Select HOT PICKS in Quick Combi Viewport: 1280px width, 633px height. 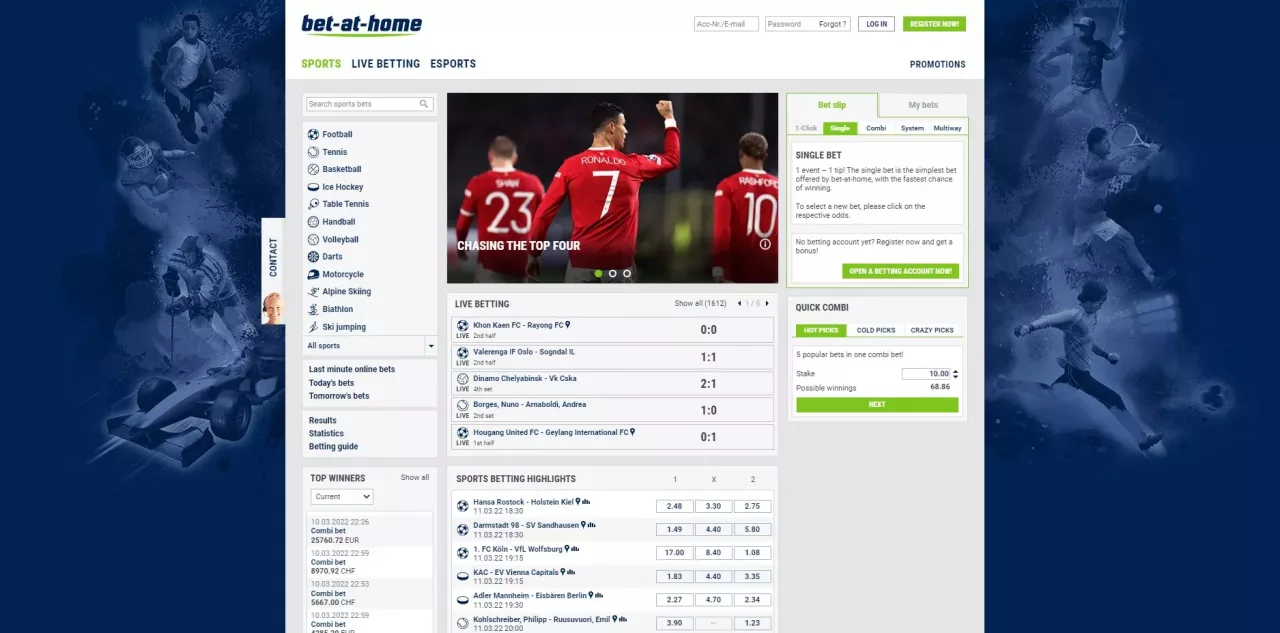click(x=821, y=330)
